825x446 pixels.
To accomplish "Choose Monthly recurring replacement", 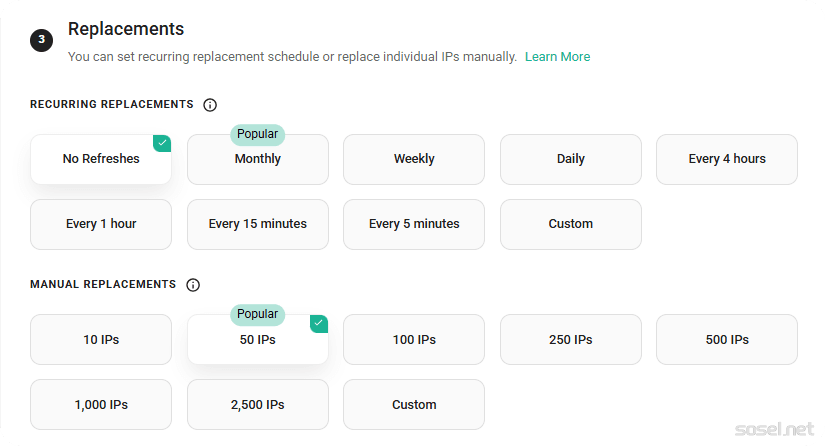I will click(258, 160).
